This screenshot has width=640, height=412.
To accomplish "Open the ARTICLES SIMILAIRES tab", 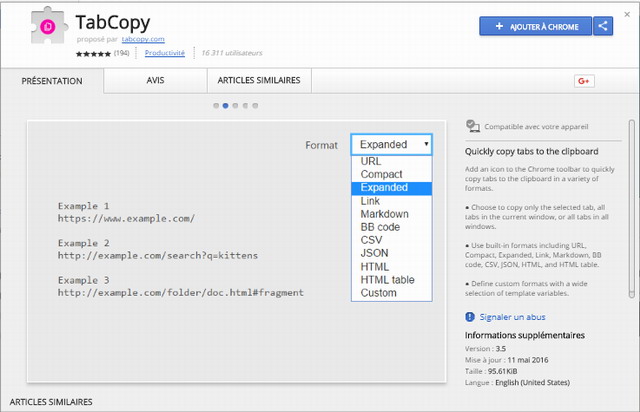I will pyautogui.click(x=259, y=80).
